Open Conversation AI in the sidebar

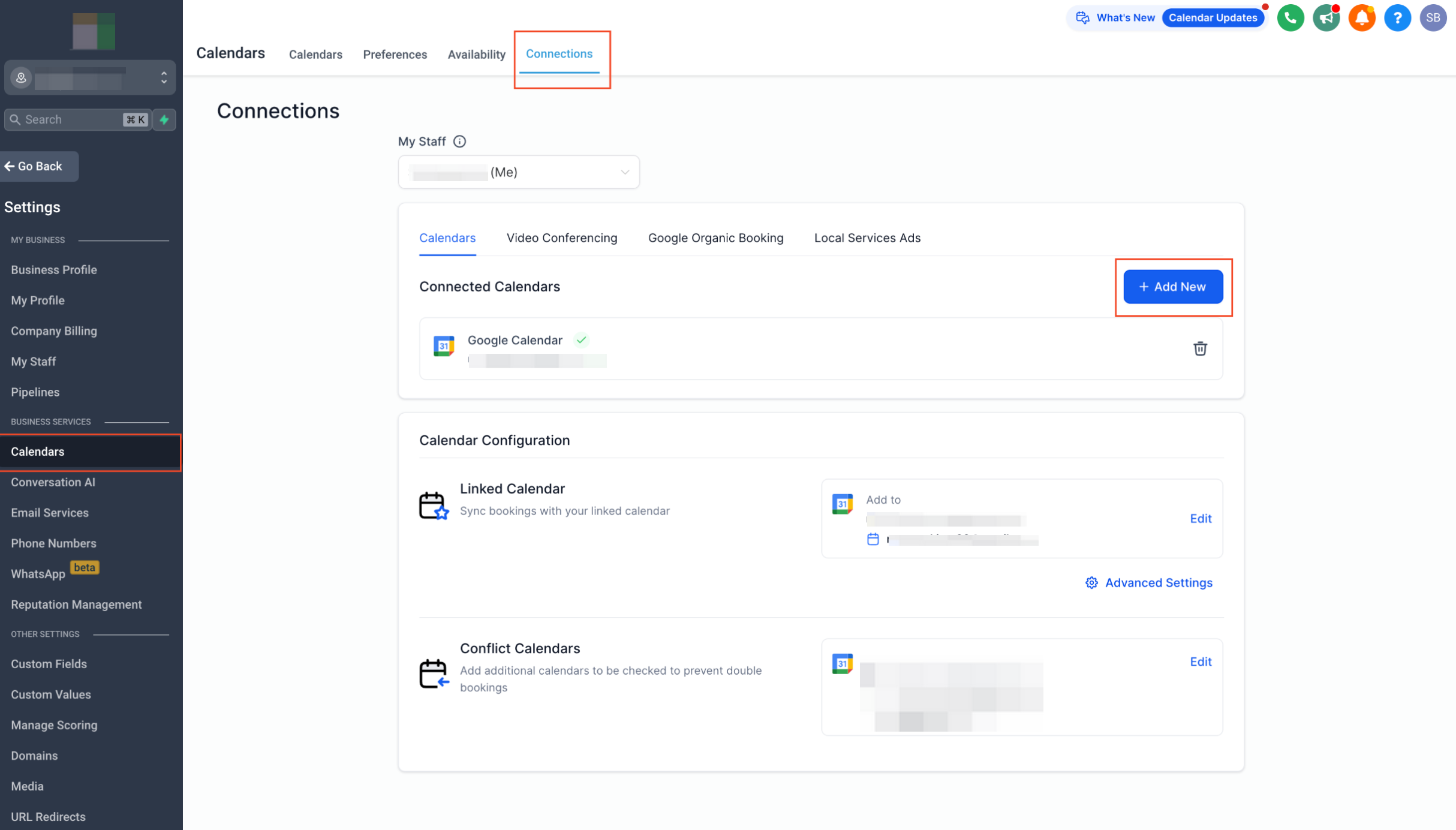[53, 482]
